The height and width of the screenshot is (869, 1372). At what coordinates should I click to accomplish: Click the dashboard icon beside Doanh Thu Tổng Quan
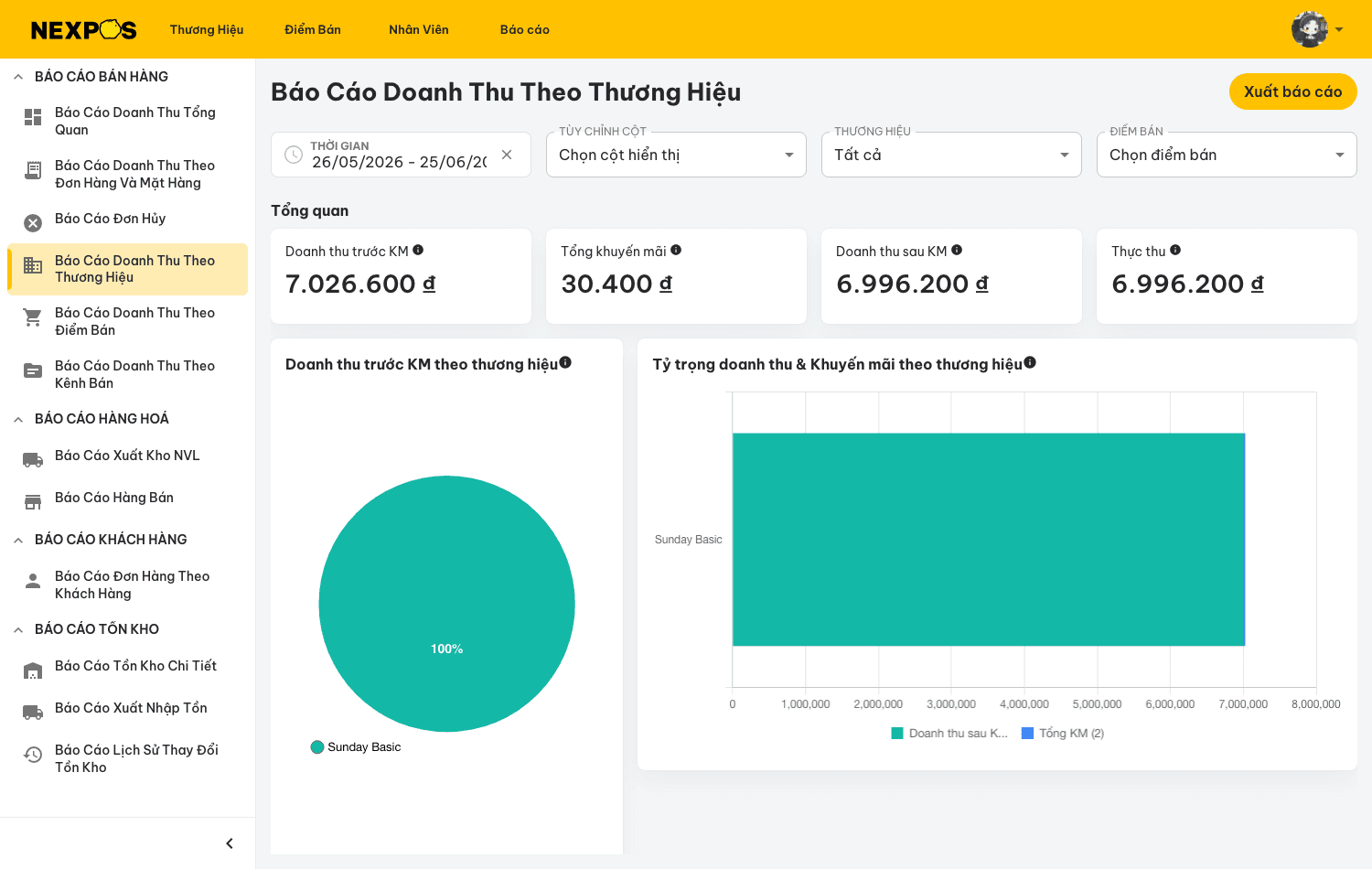coord(33,117)
